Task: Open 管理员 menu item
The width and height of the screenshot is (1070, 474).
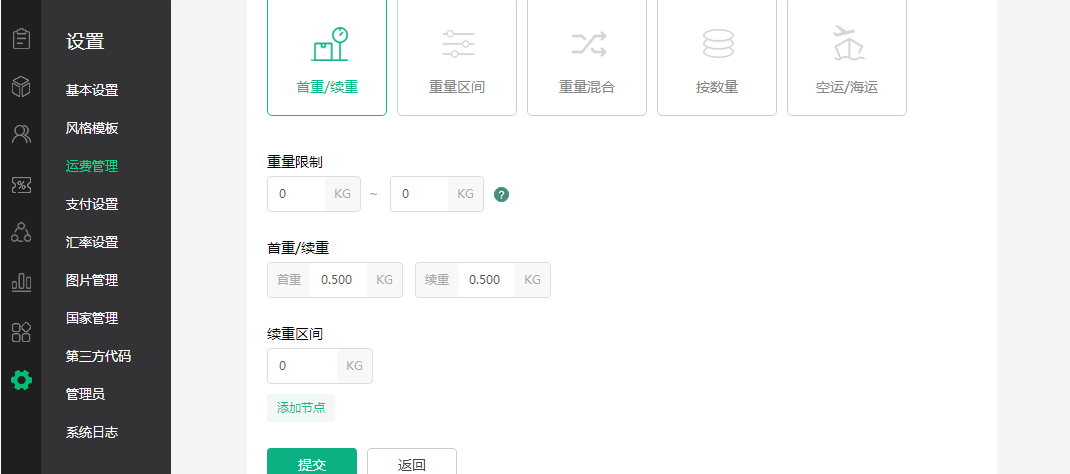Action: point(85,394)
